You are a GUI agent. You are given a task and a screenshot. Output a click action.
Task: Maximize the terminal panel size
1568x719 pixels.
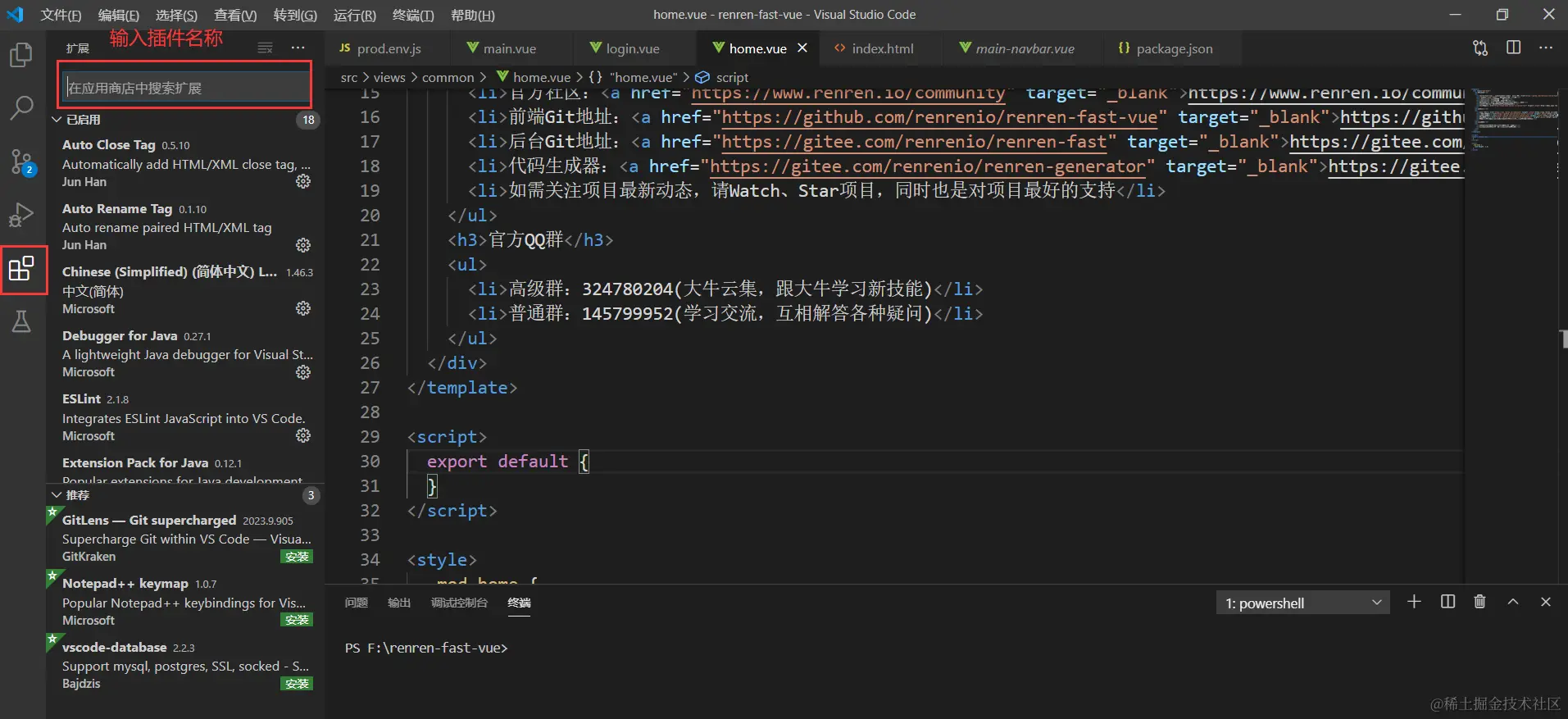(1513, 602)
